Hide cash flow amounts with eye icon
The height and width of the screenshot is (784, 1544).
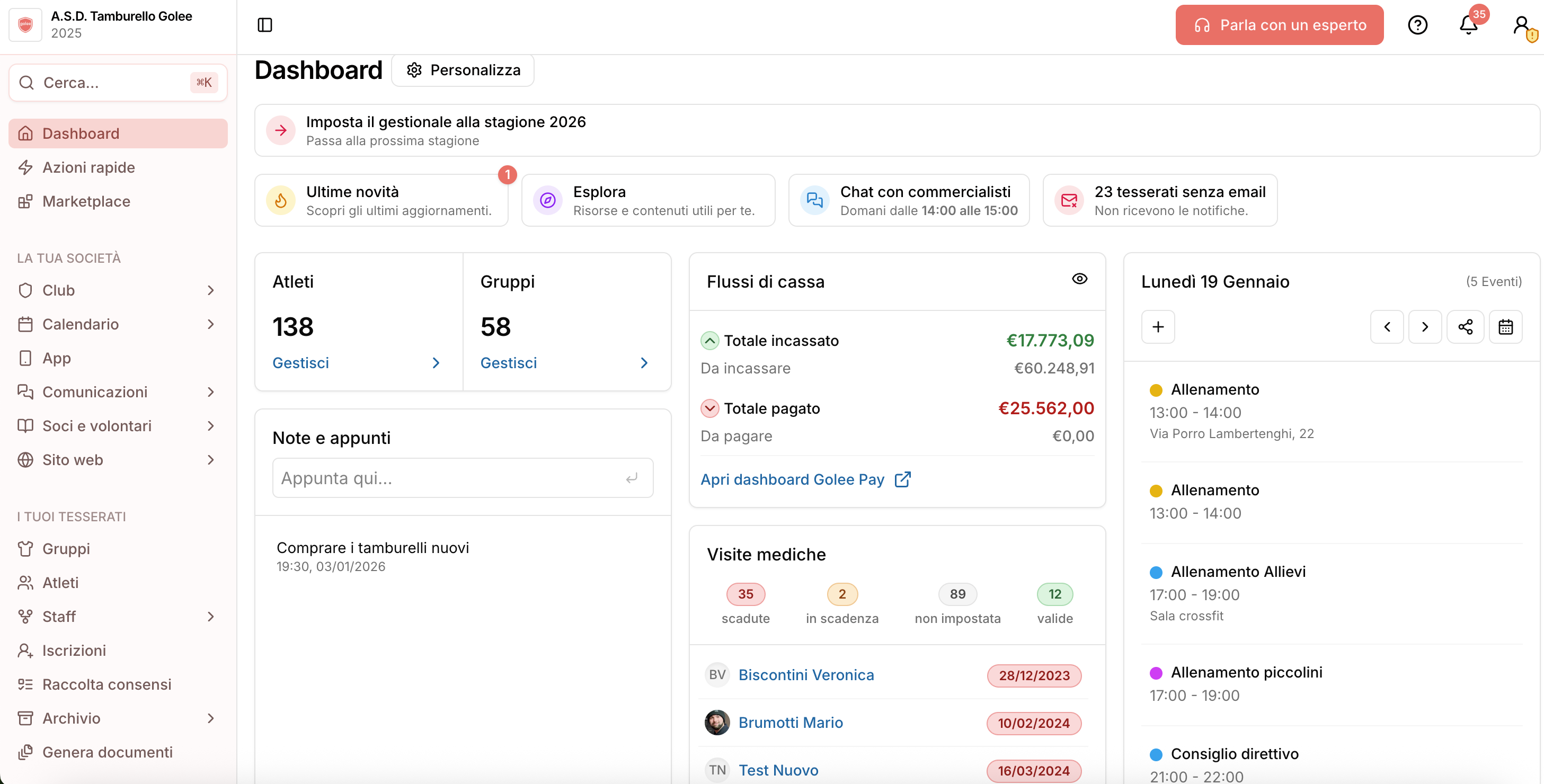pyautogui.click(x=1079, y=279)
